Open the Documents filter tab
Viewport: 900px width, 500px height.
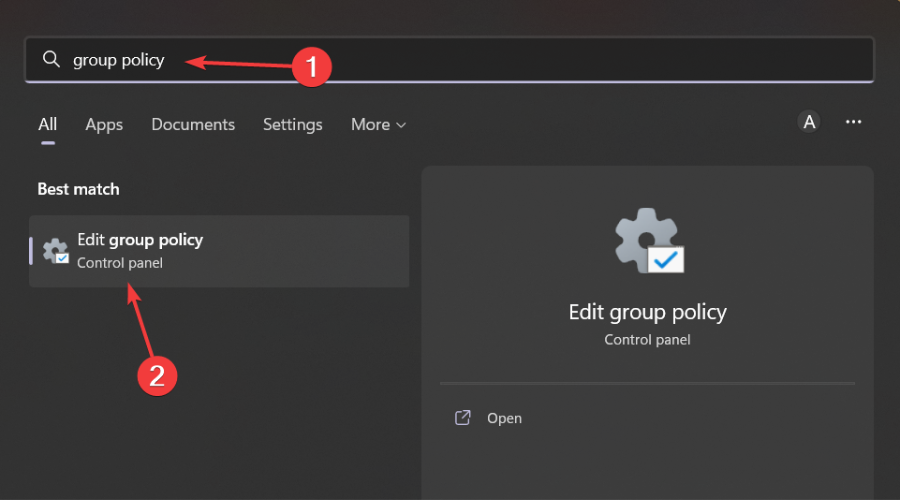(x=193, y=125)
